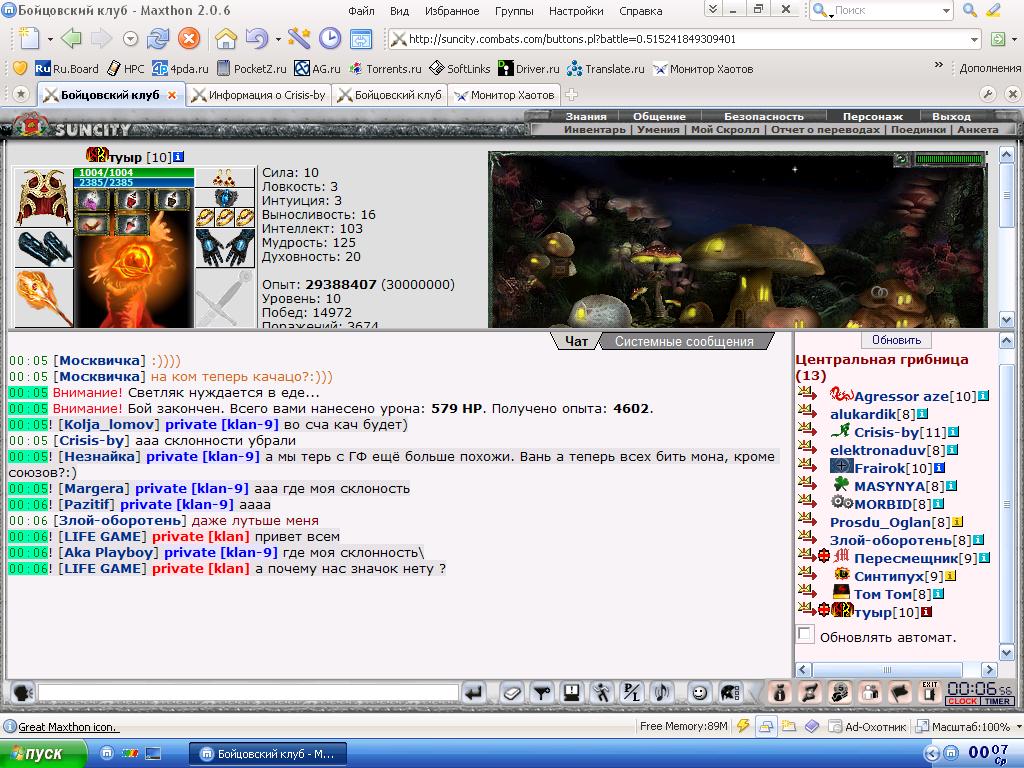
Task: Expand the zoom Масштаб:100% dropdown
Action: (1018, 726)
